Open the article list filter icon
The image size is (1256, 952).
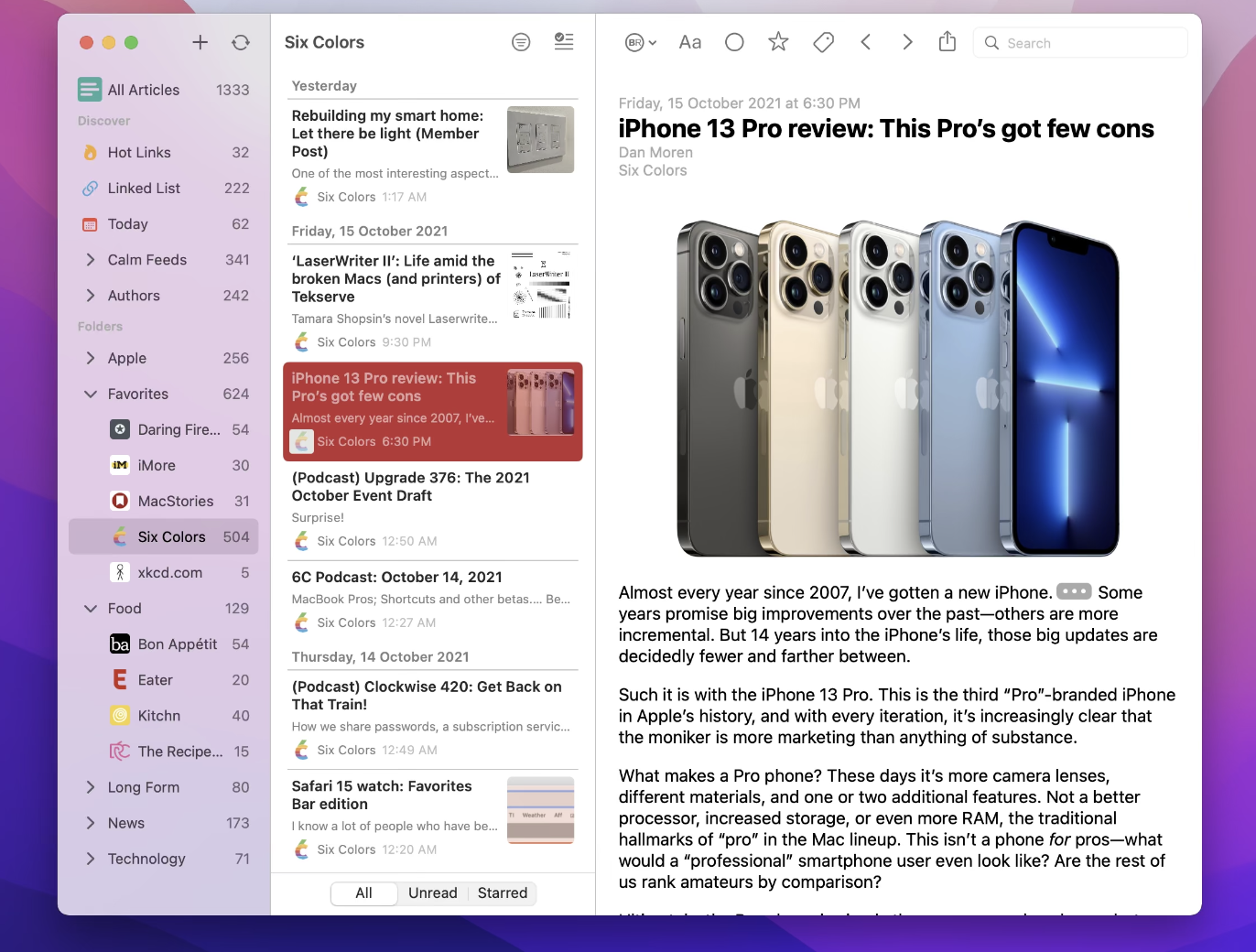521,42
